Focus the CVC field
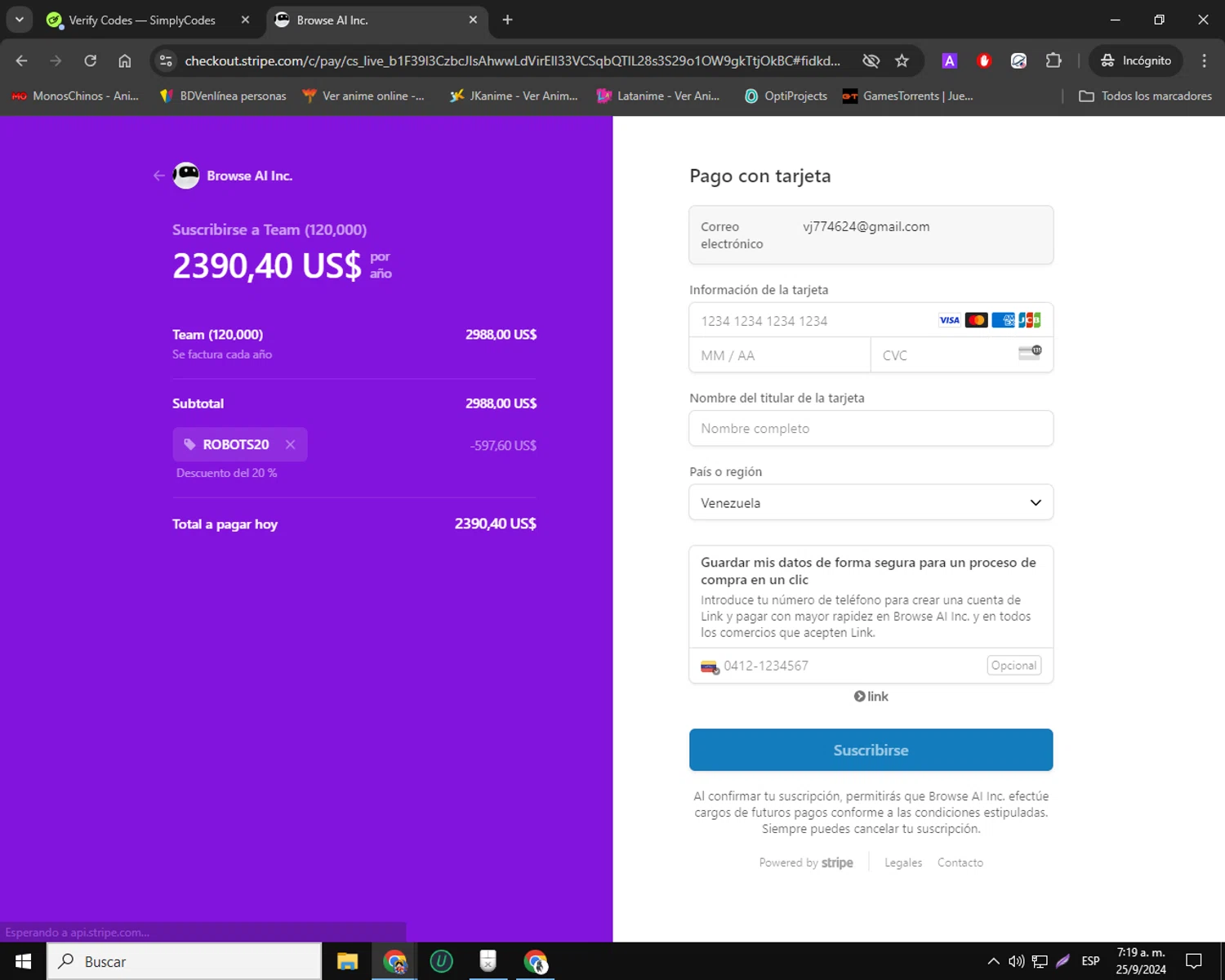Viewport: 1225px width, 980px height. pyautogui.click(x=962, y=355)
